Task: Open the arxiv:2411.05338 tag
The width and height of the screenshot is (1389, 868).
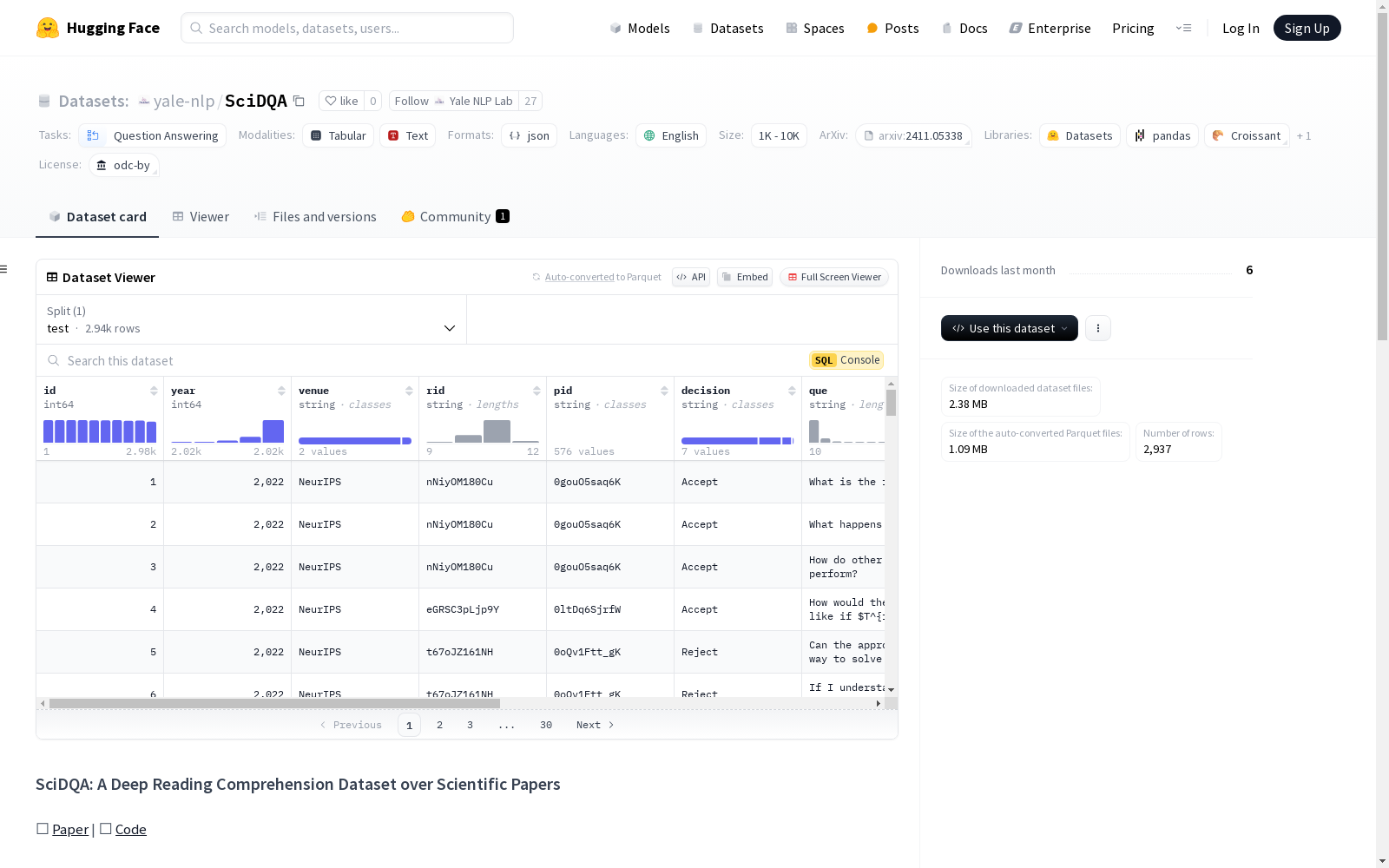Action: click(x=913, y=135)
